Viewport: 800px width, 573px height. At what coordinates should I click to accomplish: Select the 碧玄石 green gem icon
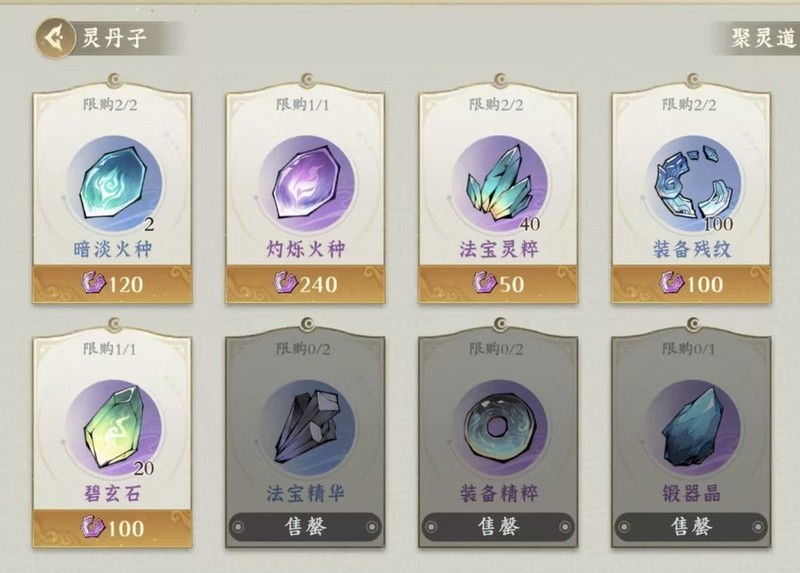[x=114, y=428]
